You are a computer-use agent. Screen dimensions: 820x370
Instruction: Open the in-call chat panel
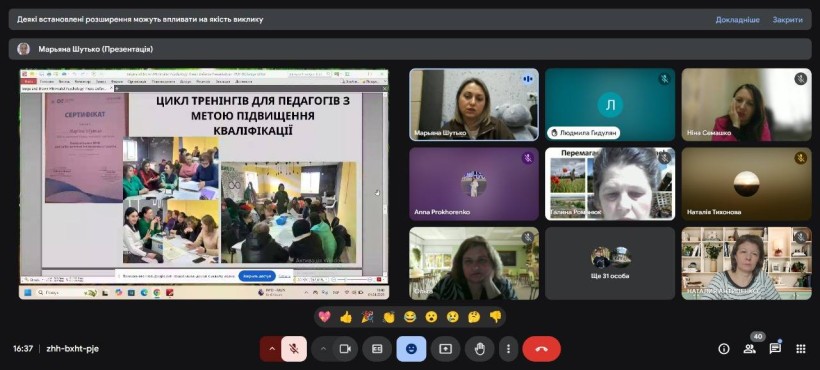point(775,349)
